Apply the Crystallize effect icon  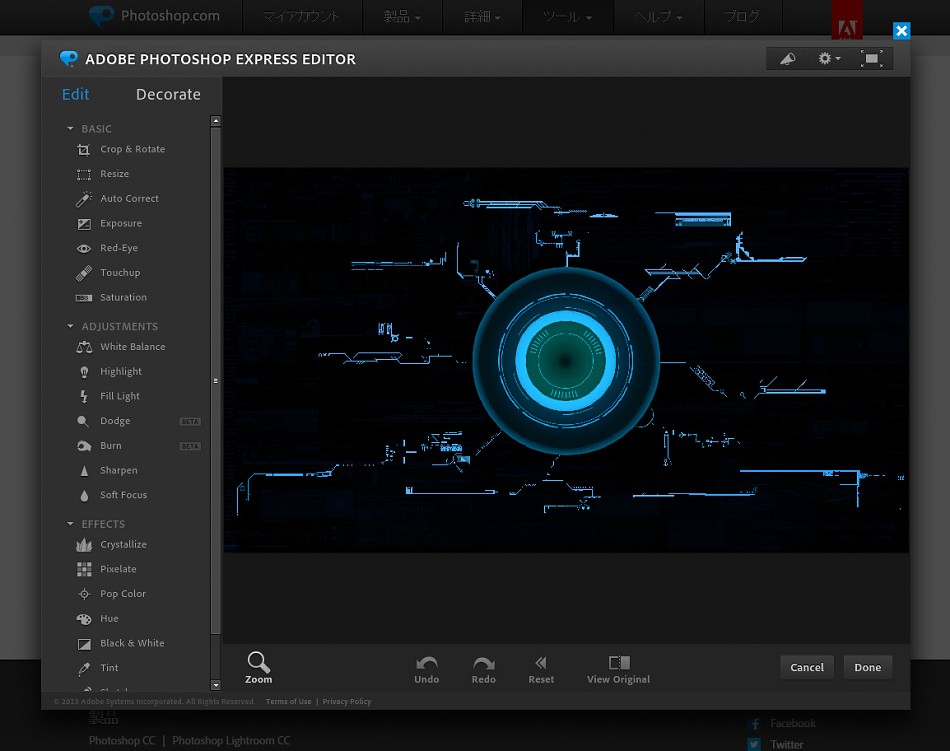pos(84,545)
